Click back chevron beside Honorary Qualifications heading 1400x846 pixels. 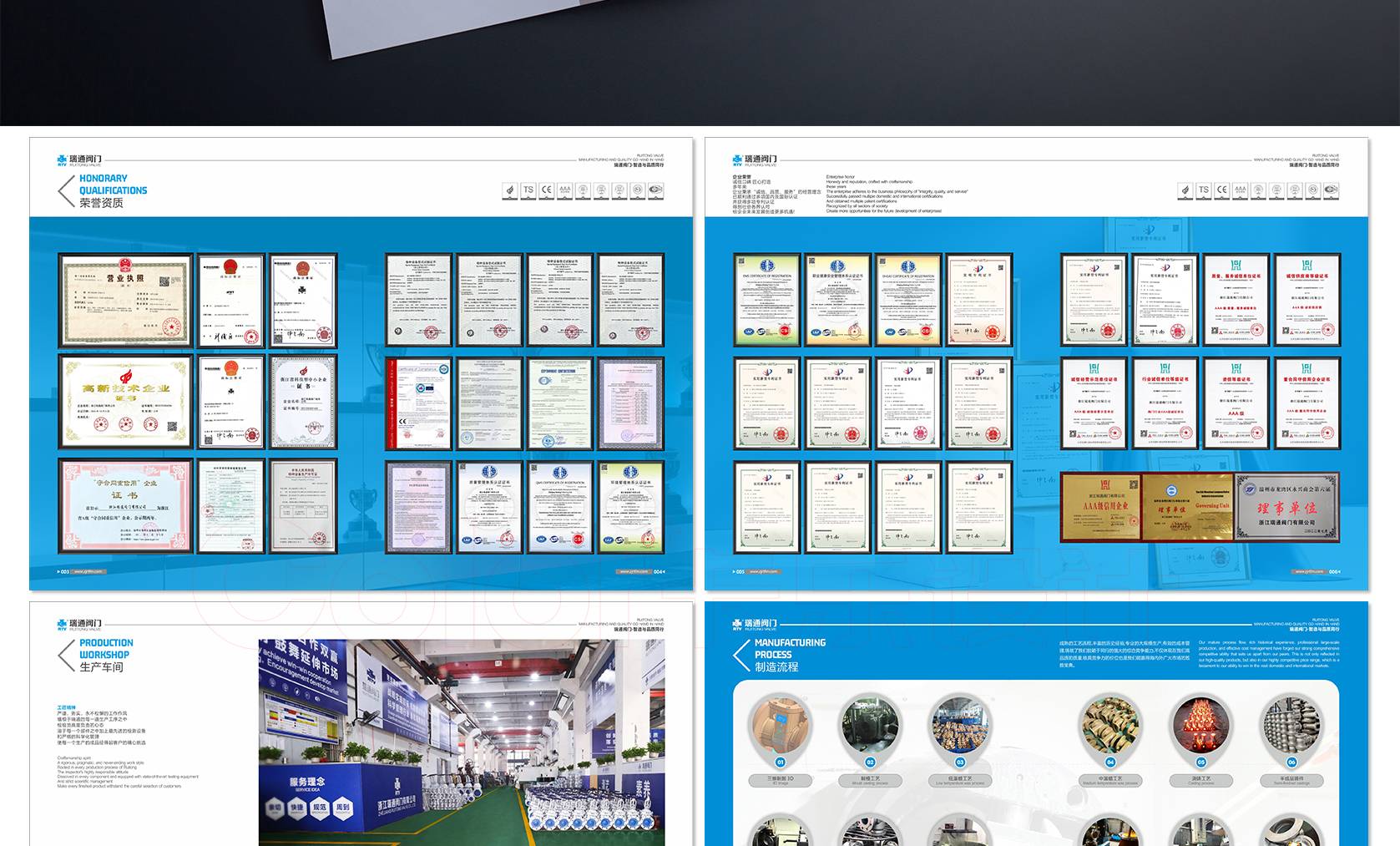[66, 191]
